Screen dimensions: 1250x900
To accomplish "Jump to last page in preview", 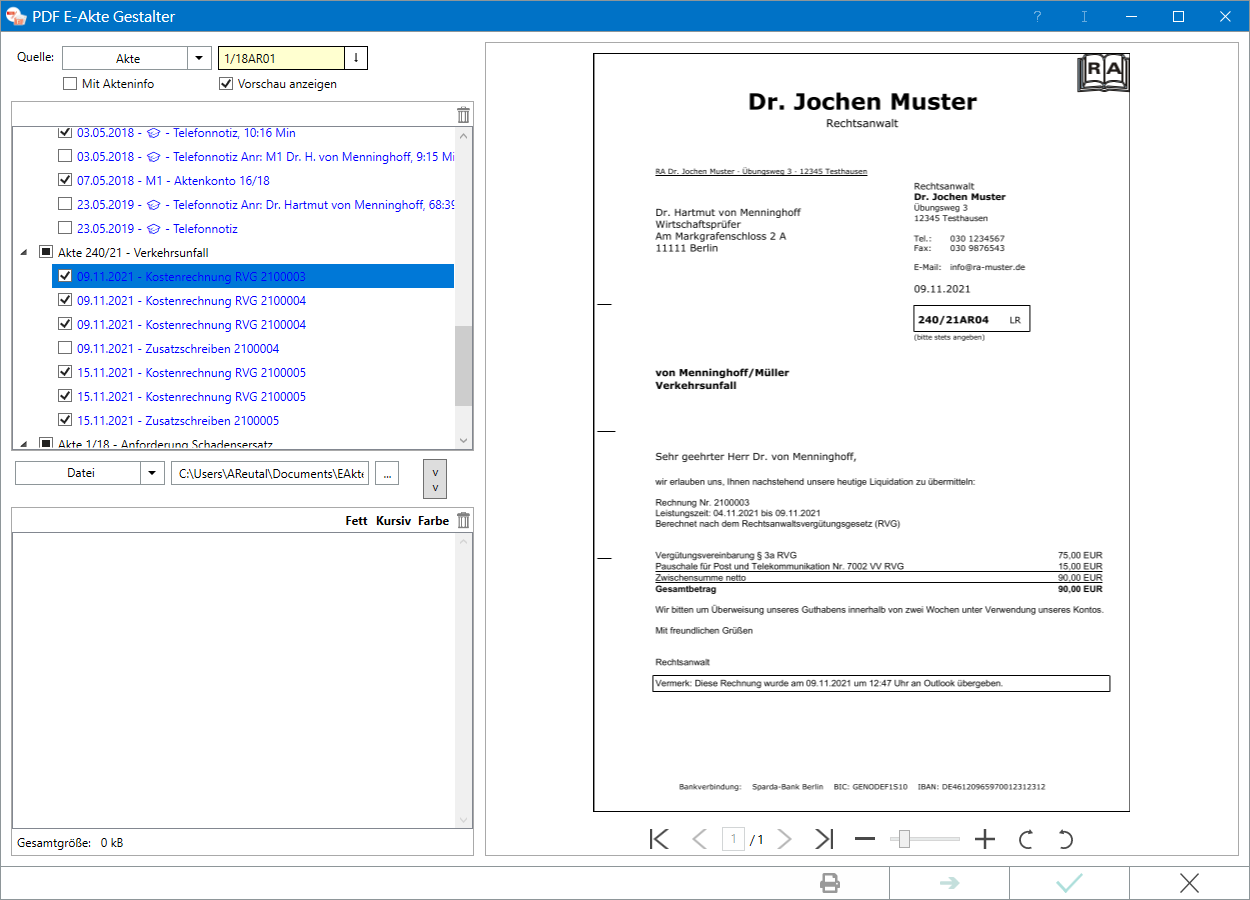I will pos(824,839).
